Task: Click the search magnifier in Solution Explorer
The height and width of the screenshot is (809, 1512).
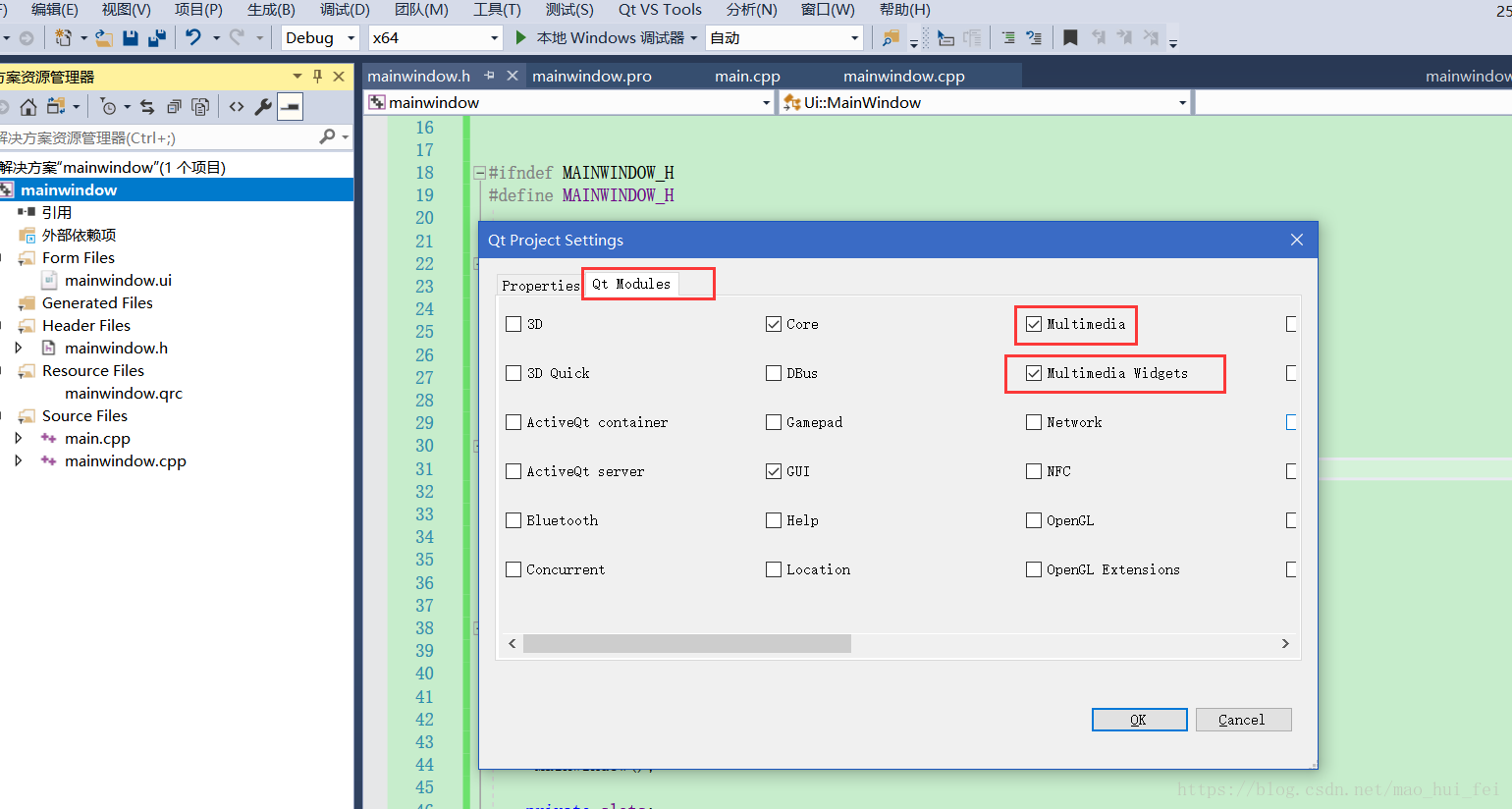Action: (x=327, y=136)
